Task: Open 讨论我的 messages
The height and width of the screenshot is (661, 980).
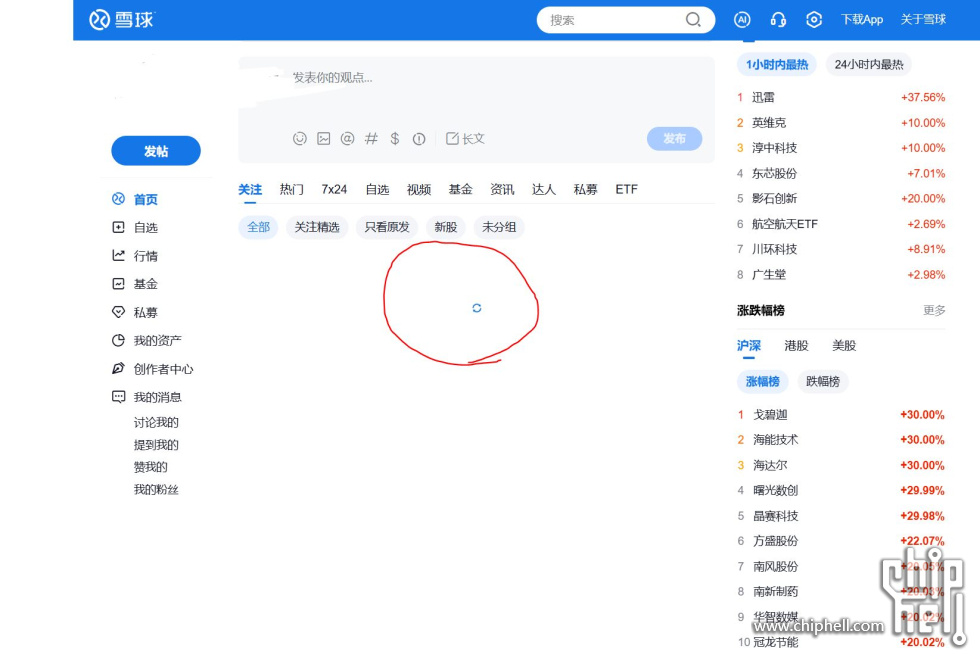Action: [x=156, y=422]
